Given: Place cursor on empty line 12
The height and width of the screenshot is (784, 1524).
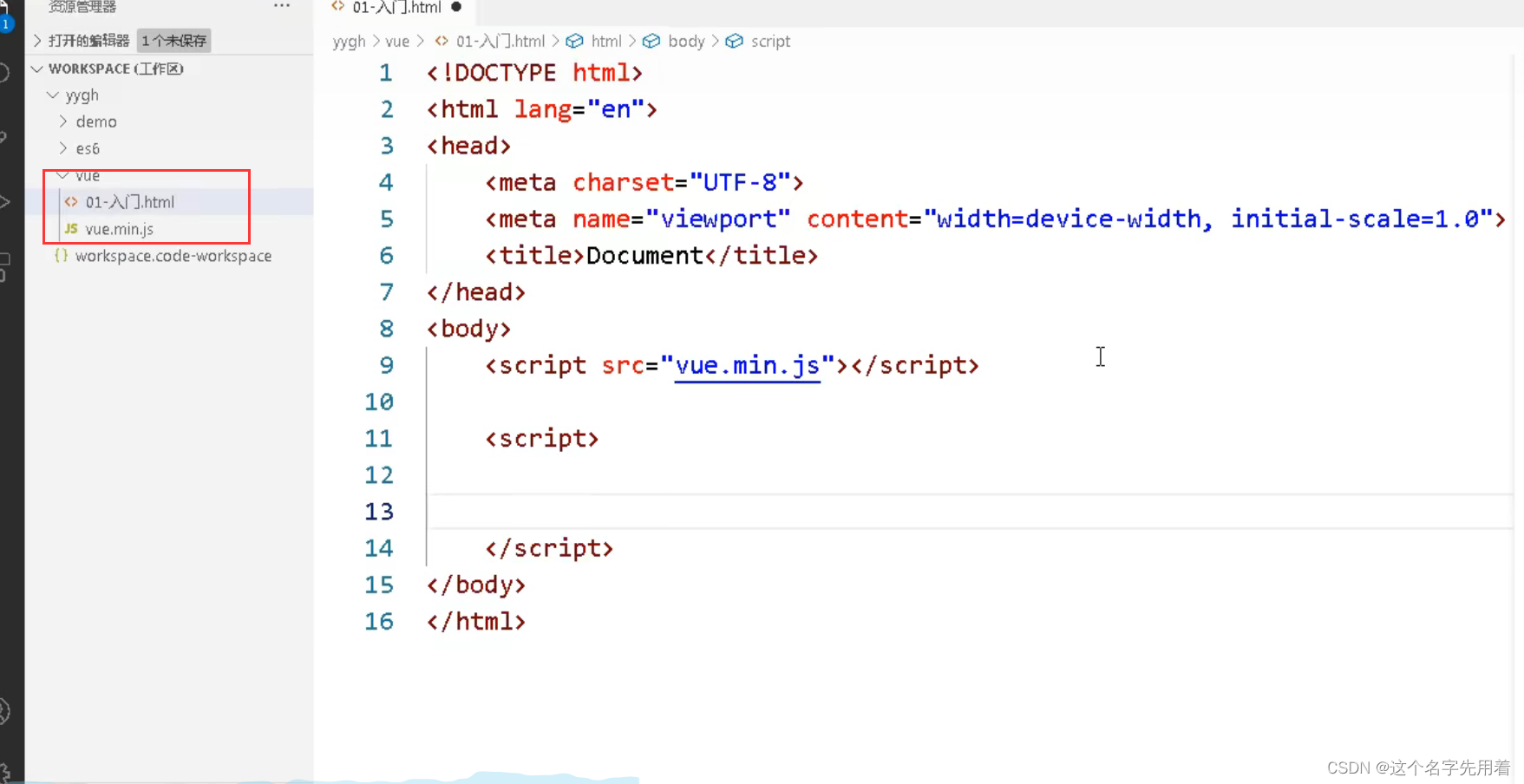Looking at the screenshot, I should [x=970, y=475].
